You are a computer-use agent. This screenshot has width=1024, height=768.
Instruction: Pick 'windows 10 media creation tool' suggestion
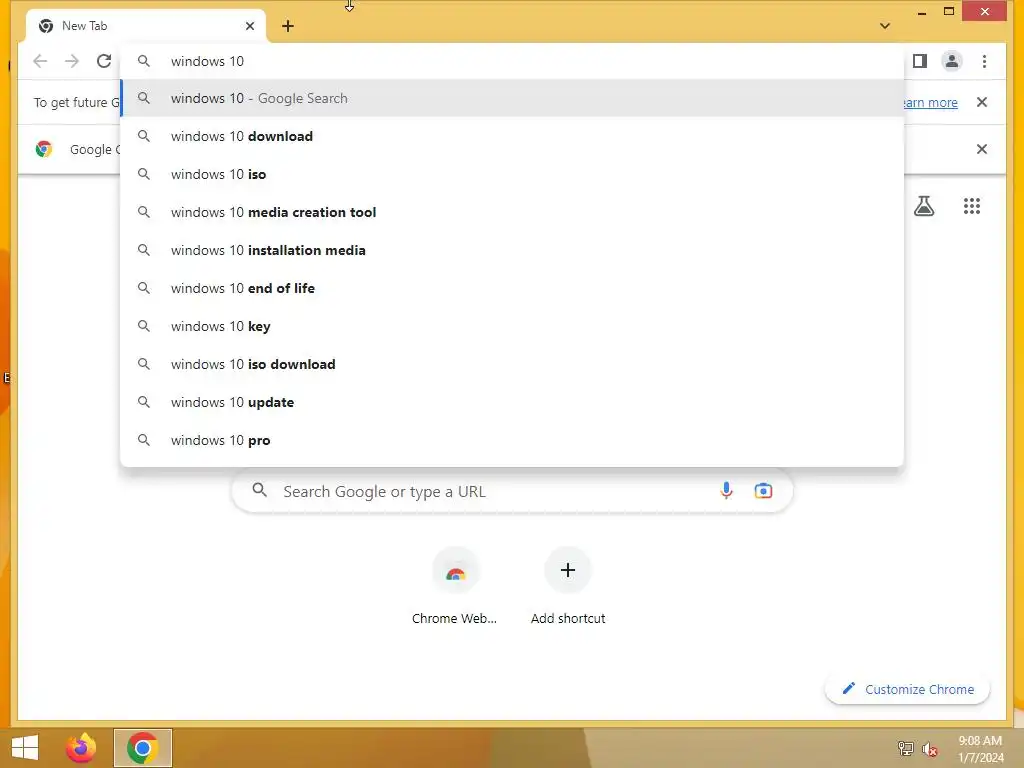pyautogui.click(x=512, y=212)
